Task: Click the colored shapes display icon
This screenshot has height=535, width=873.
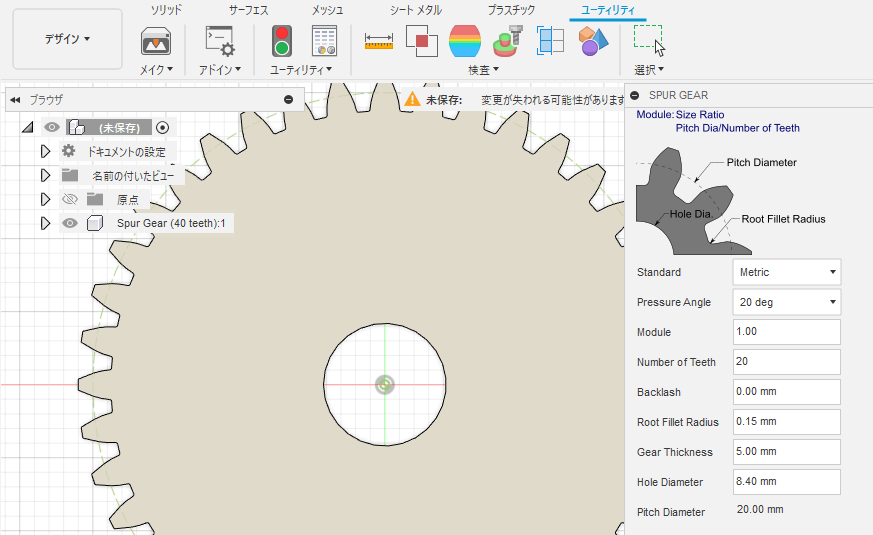Action: [x=593, y=41]
